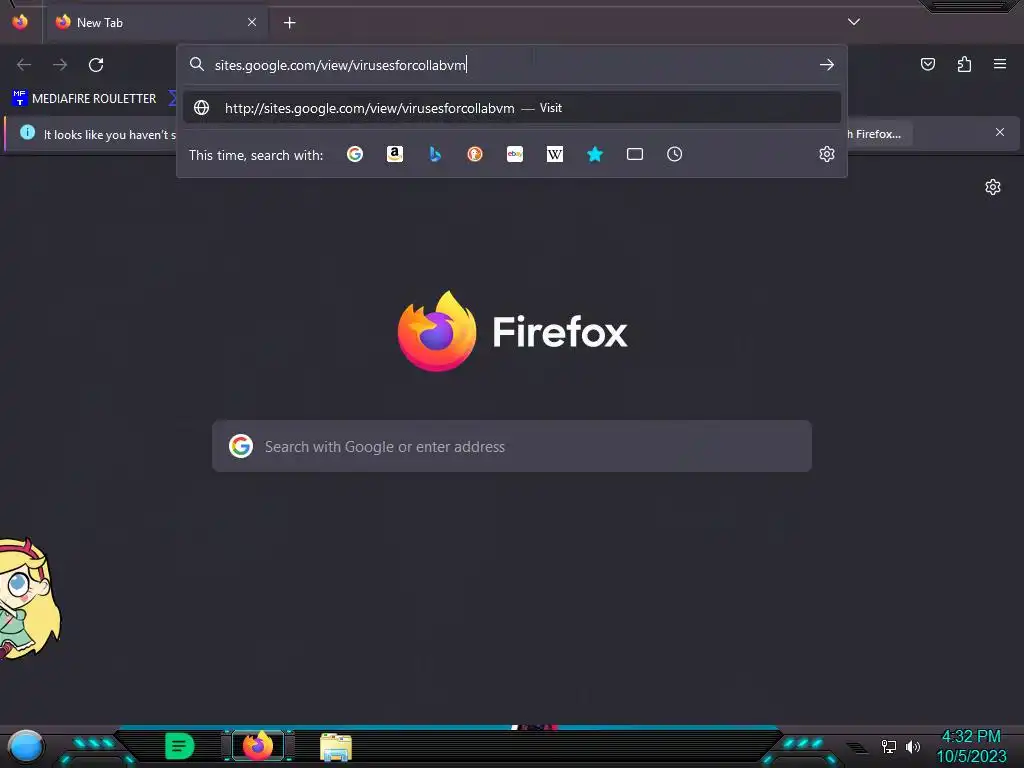Screen dimensions: 1024x768
Task: Open Firefox View pinned tab
Action: pyautogui.click(x=20, y=22)
